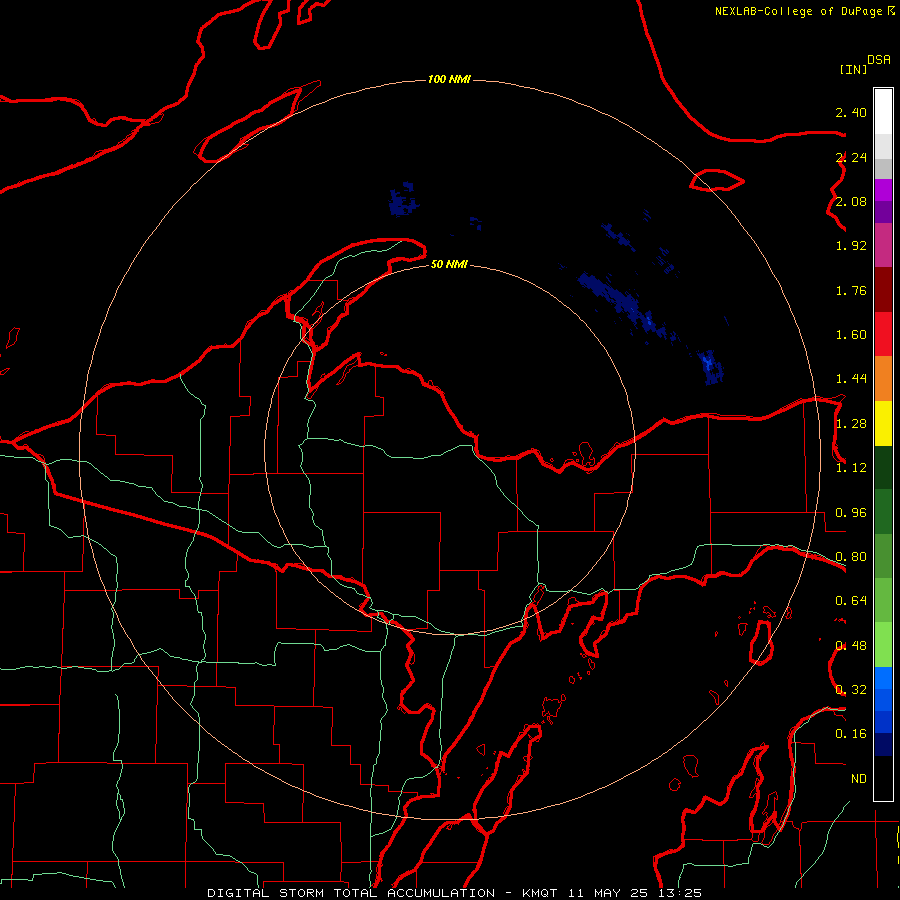Click the light green 0.48 legend swatch

pos(883,645)
